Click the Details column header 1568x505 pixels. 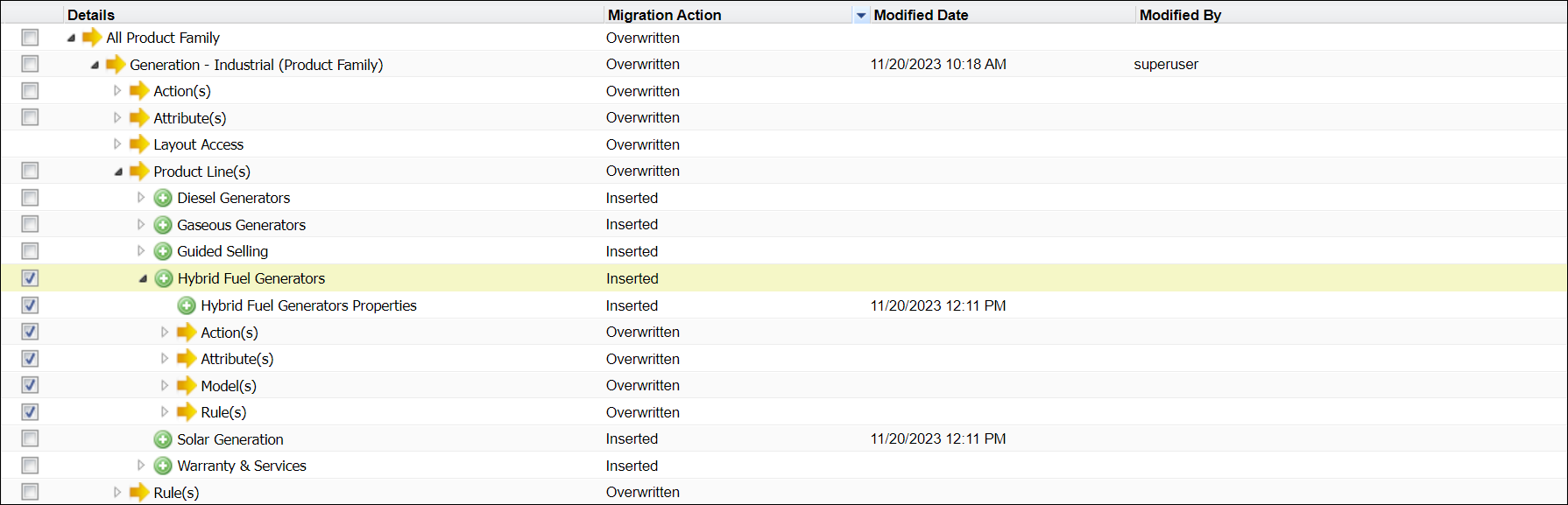point(91,15)
